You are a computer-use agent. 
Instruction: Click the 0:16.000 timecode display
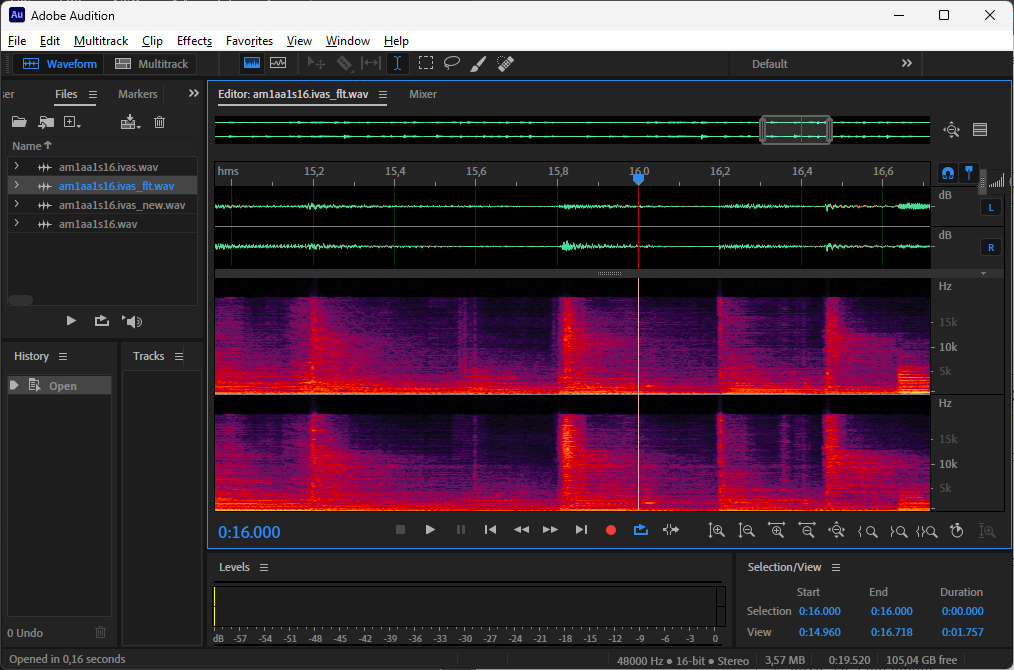[249, 532]
